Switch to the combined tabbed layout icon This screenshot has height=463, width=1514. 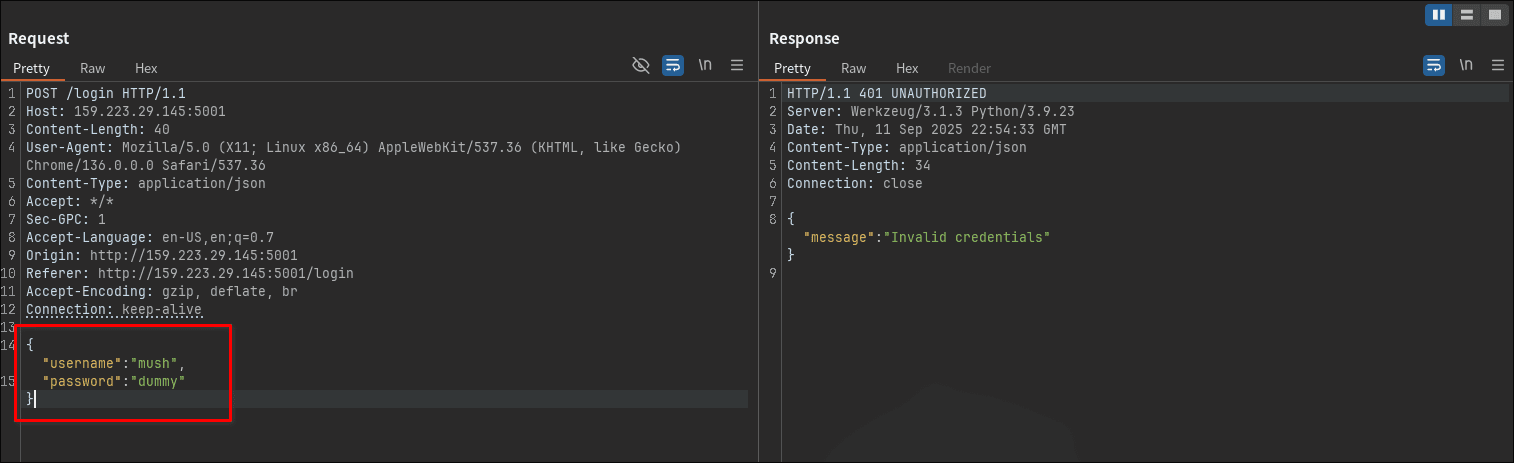1494,15
